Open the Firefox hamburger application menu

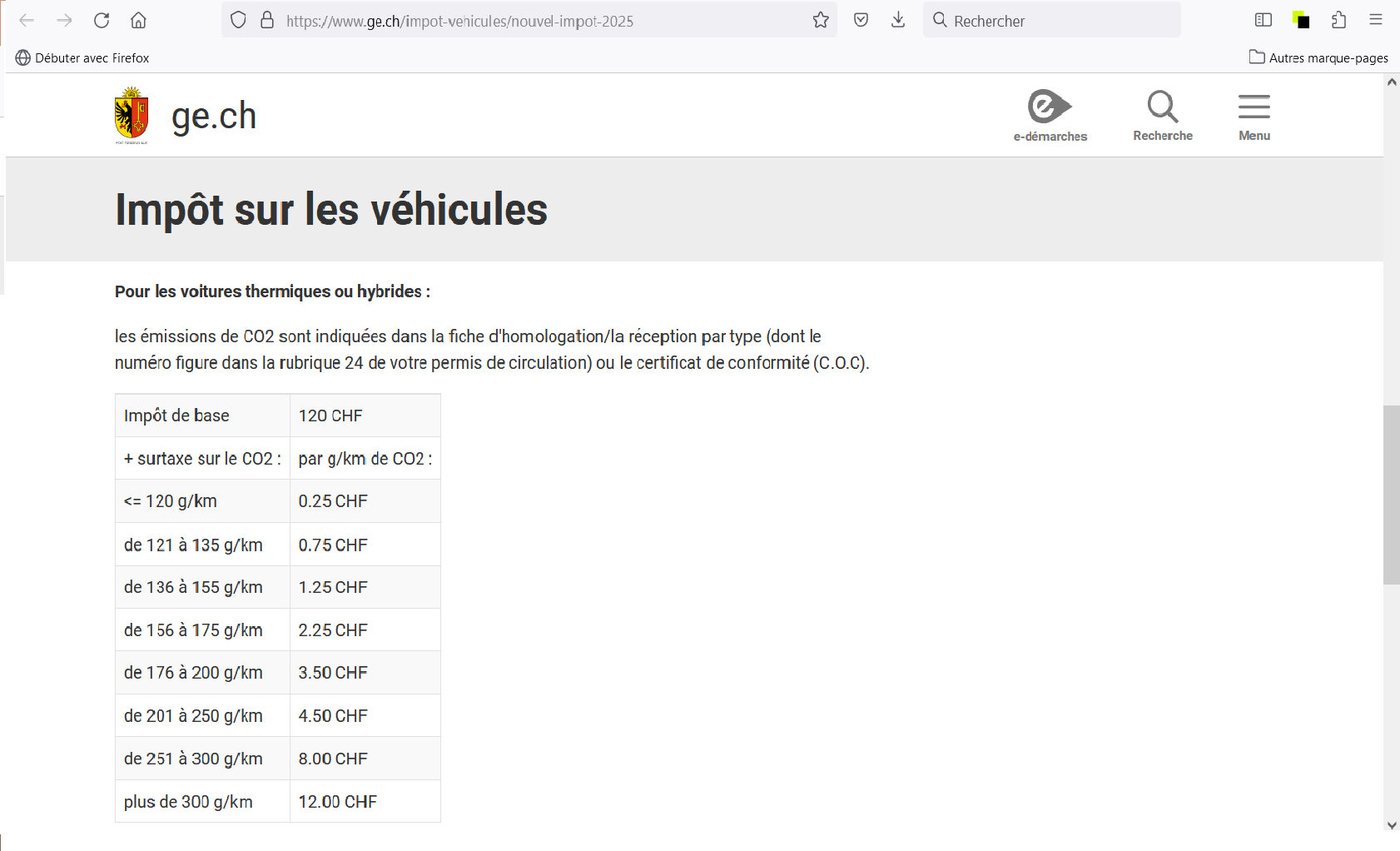(x=1376, y=21)
